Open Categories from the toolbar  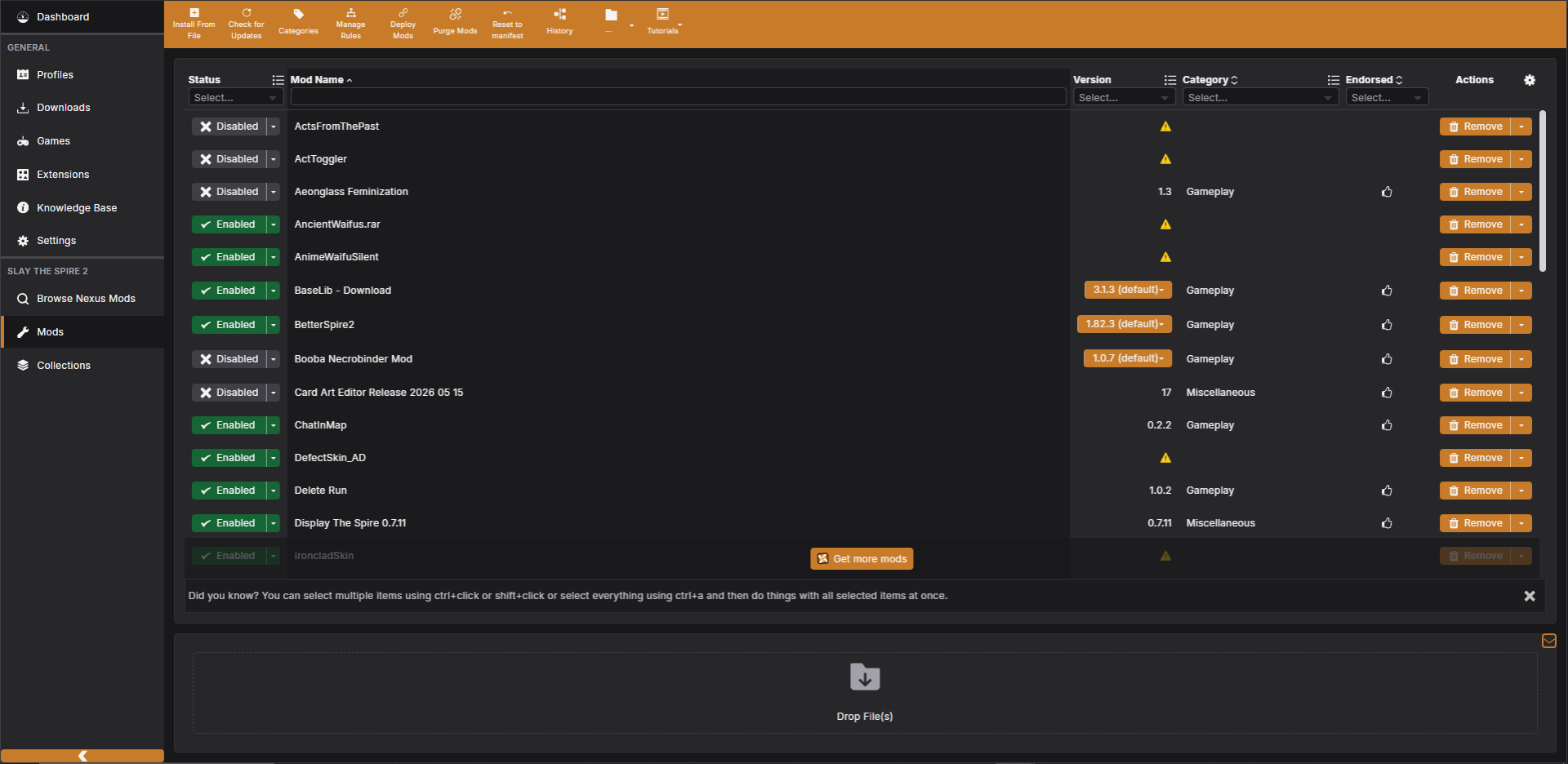tap(298, 22)
